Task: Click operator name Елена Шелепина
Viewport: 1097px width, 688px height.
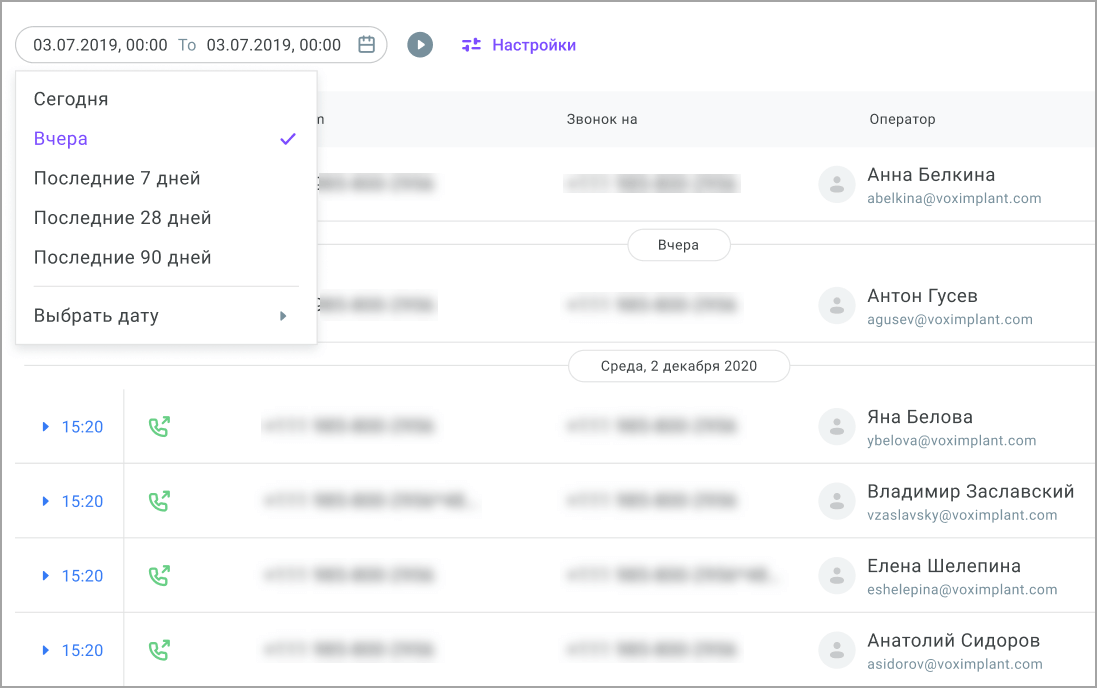Action: [944, 566]
